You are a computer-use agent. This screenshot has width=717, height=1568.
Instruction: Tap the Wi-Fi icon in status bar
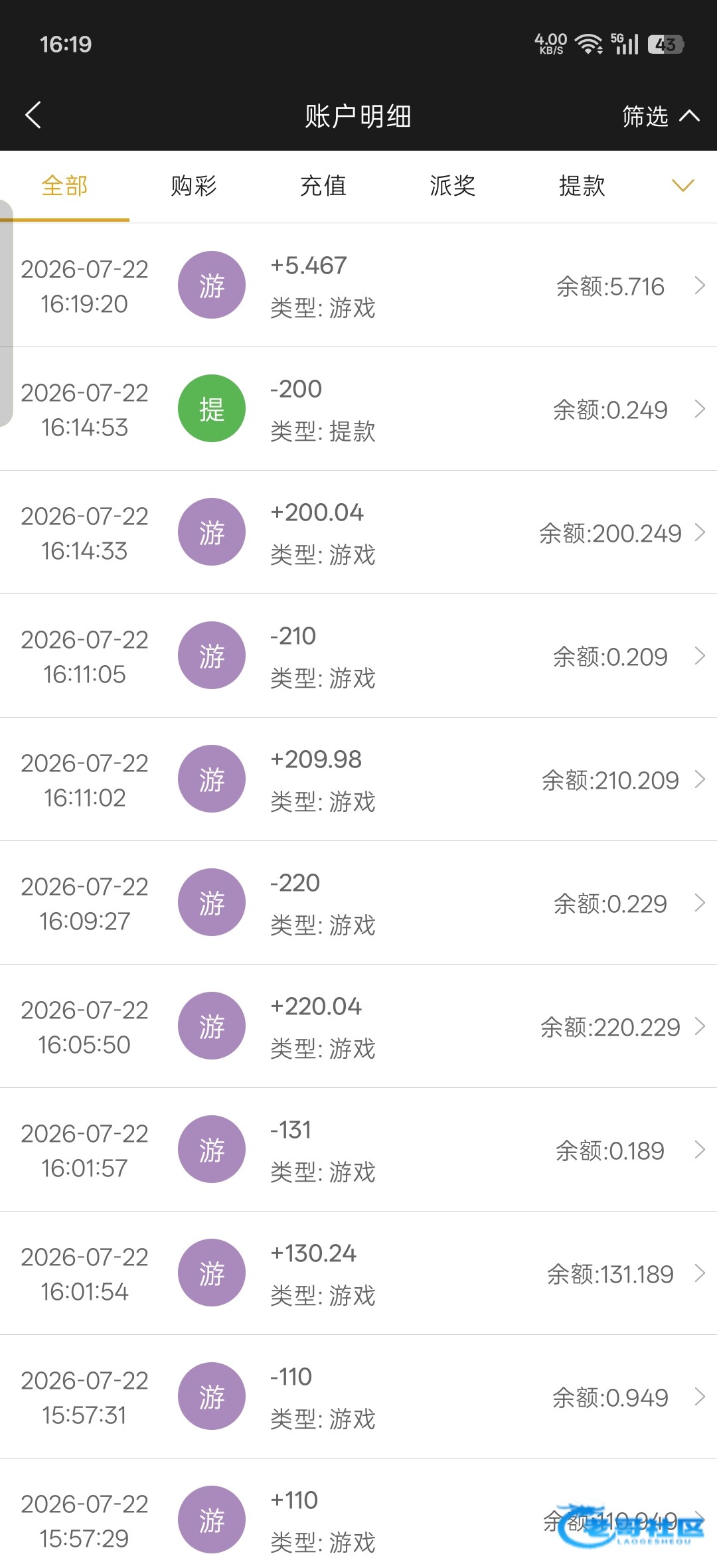pyautogui.click(x=588, y=44)
